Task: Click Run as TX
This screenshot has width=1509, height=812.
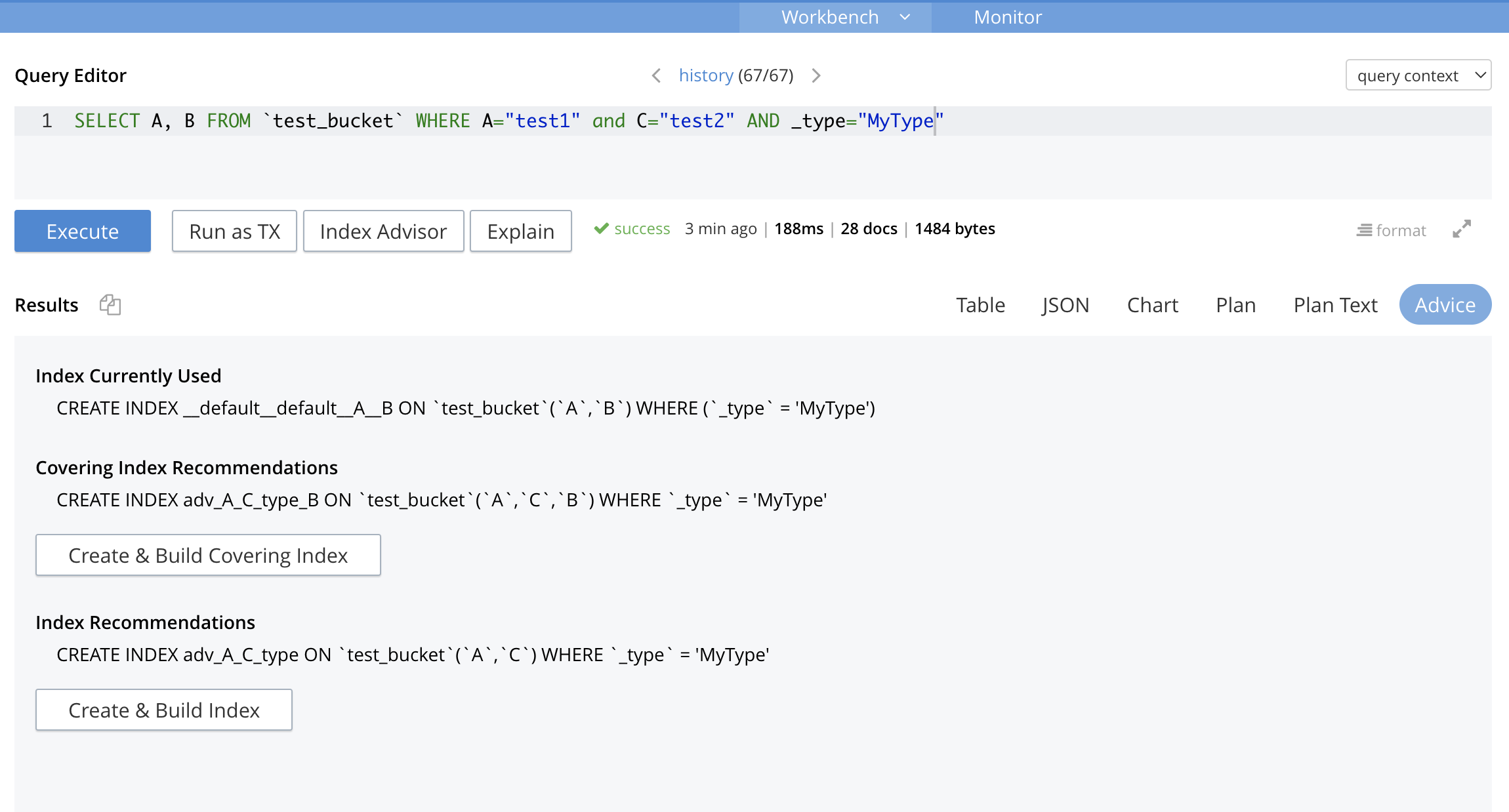Action: (x=234, y=231)
